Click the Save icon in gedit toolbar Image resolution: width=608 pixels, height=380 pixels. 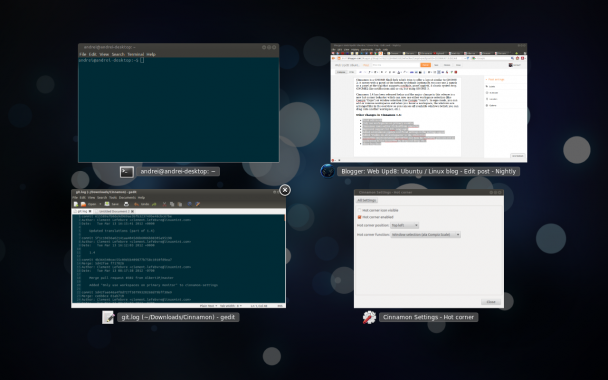tap(107, 204)
